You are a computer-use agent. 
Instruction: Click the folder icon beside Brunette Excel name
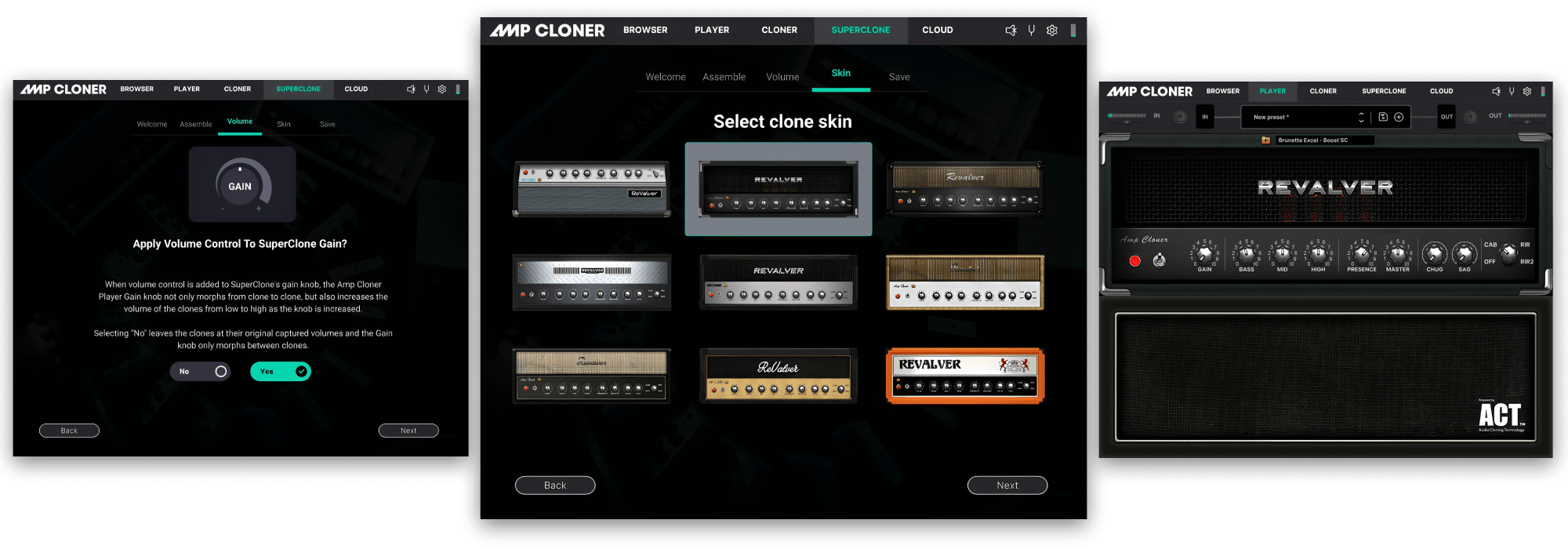[1265, 140]
